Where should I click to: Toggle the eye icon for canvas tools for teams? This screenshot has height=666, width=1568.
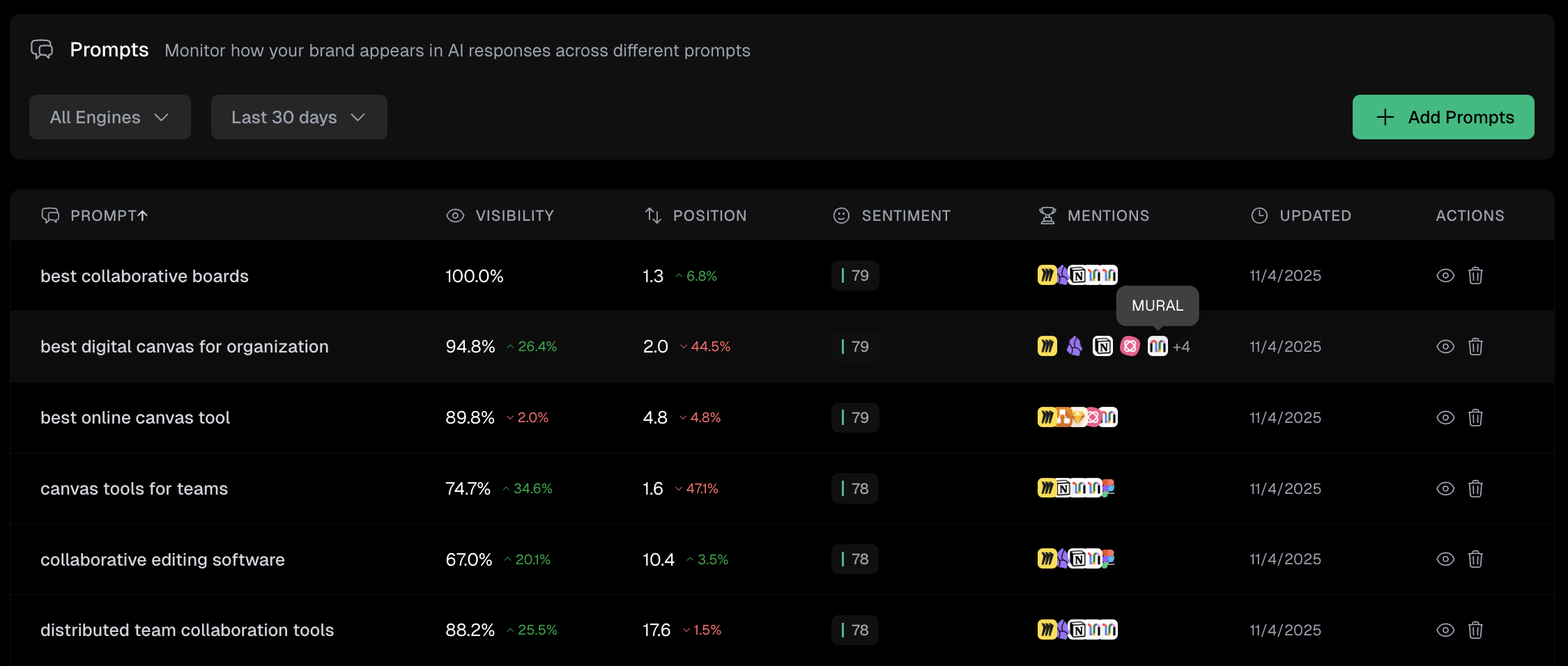click(1445, 488)
